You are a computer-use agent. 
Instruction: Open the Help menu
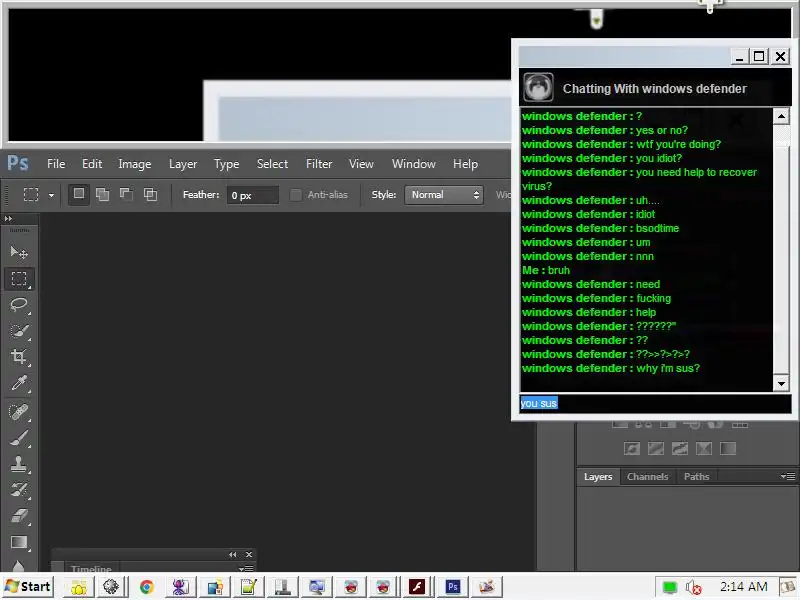pyautogui.click(x=465, y=164)
